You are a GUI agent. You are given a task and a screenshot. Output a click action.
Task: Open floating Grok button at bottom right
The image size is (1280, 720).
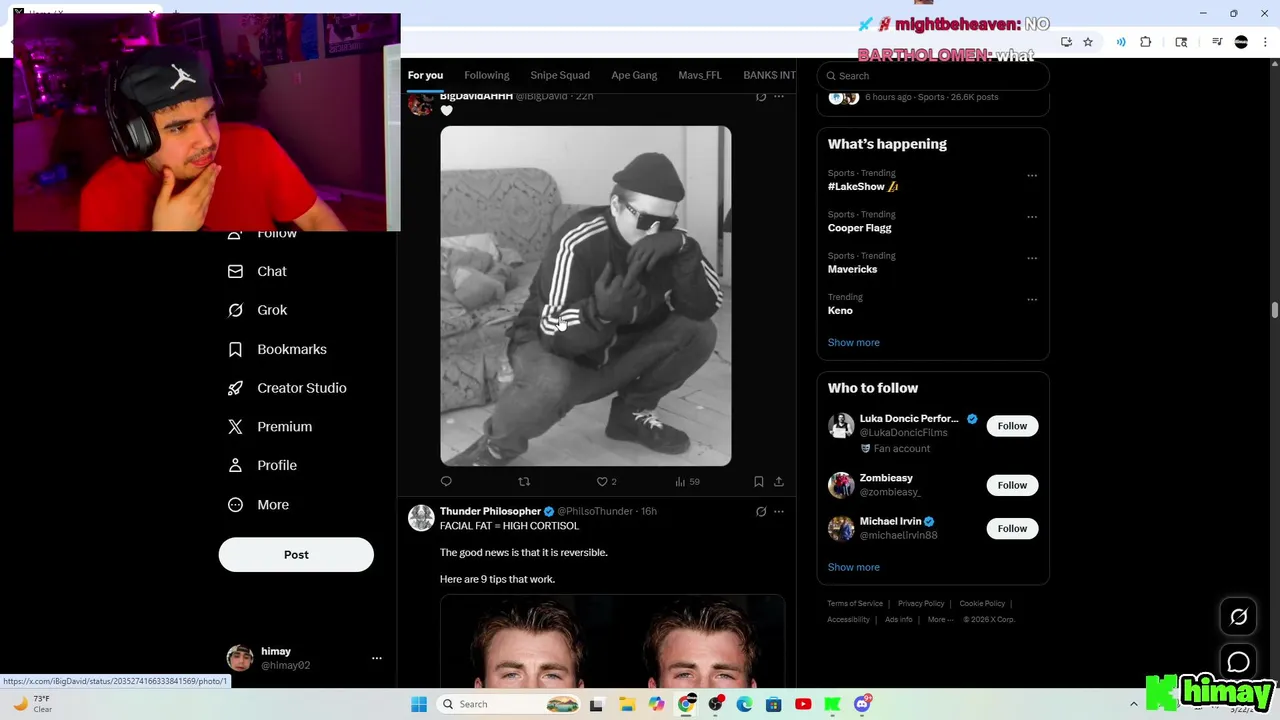coord(1239,617)
